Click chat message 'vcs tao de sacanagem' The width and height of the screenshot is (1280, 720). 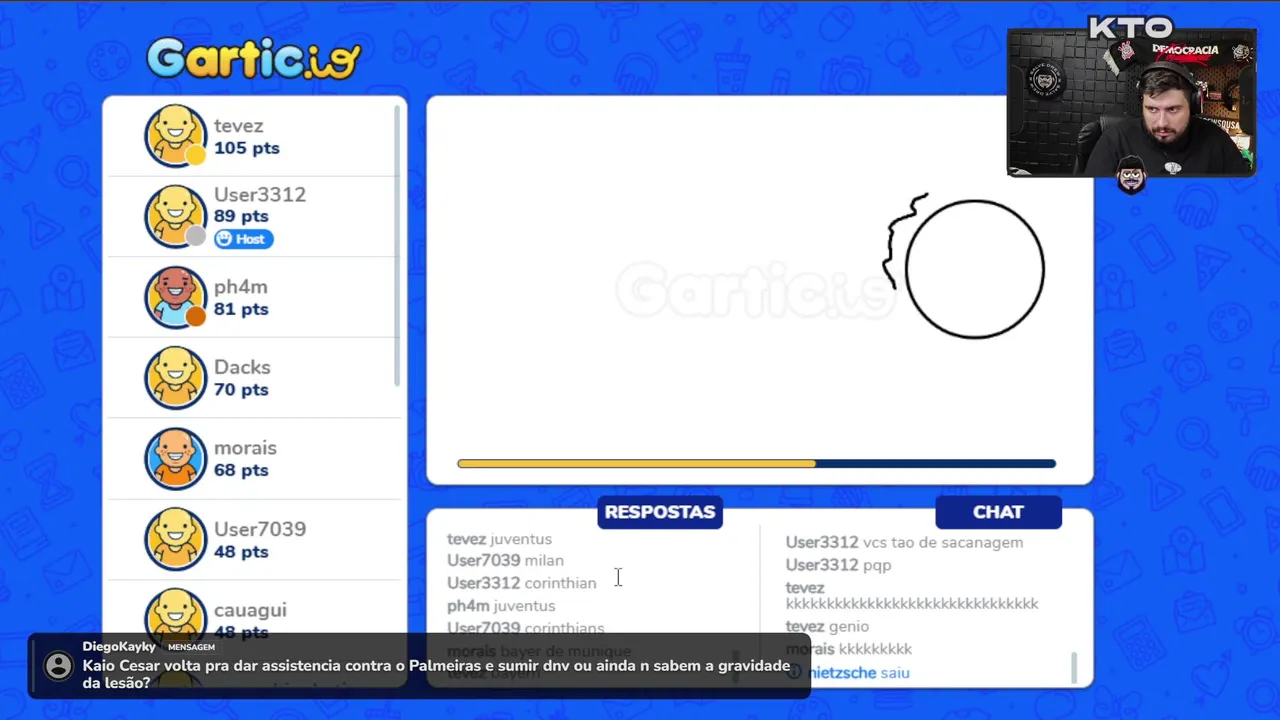[x=942, y=542]
